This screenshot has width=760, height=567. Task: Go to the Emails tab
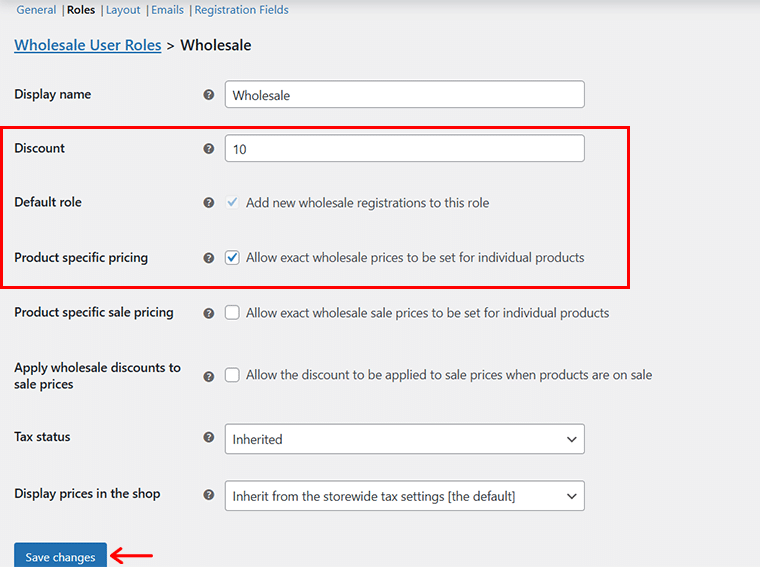point(167,10)
